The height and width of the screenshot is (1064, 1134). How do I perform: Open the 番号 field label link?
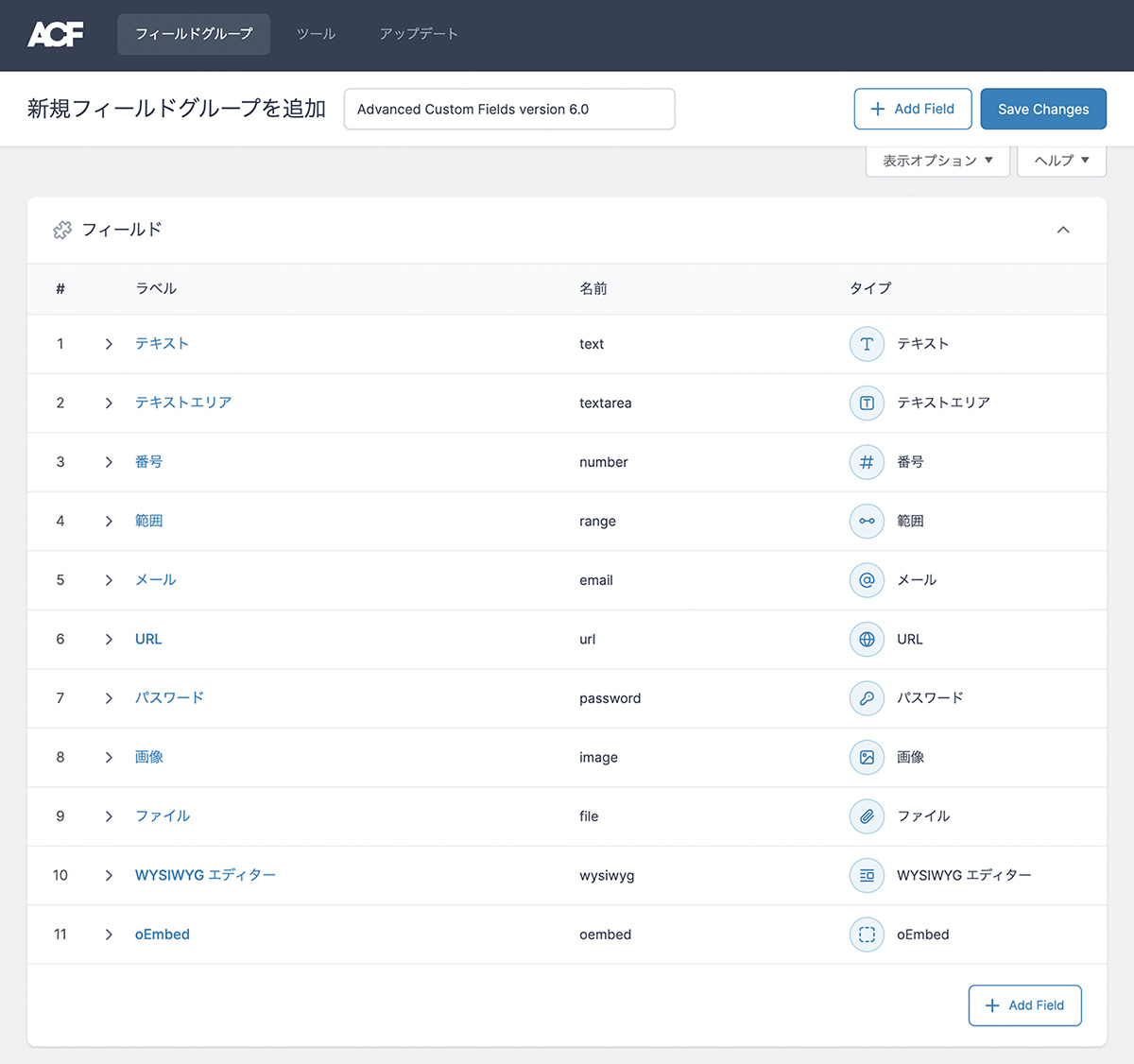[x=148, y=462]
